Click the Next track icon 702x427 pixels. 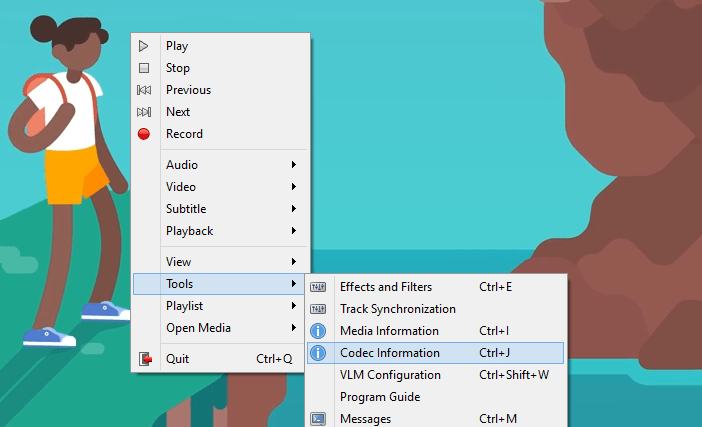click(x=144, y=112)
